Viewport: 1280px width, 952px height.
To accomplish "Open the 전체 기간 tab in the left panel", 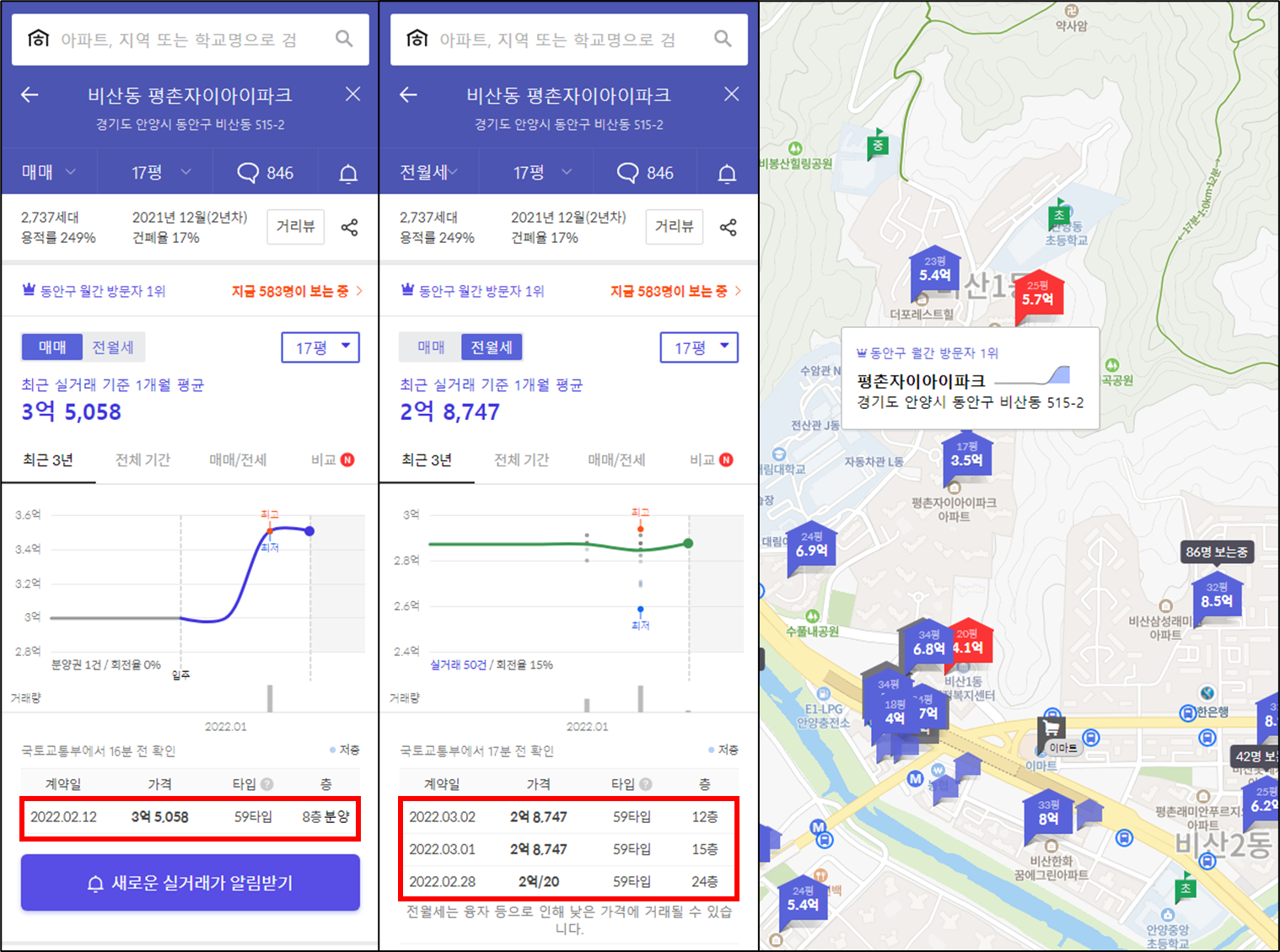I will [143, 460].
